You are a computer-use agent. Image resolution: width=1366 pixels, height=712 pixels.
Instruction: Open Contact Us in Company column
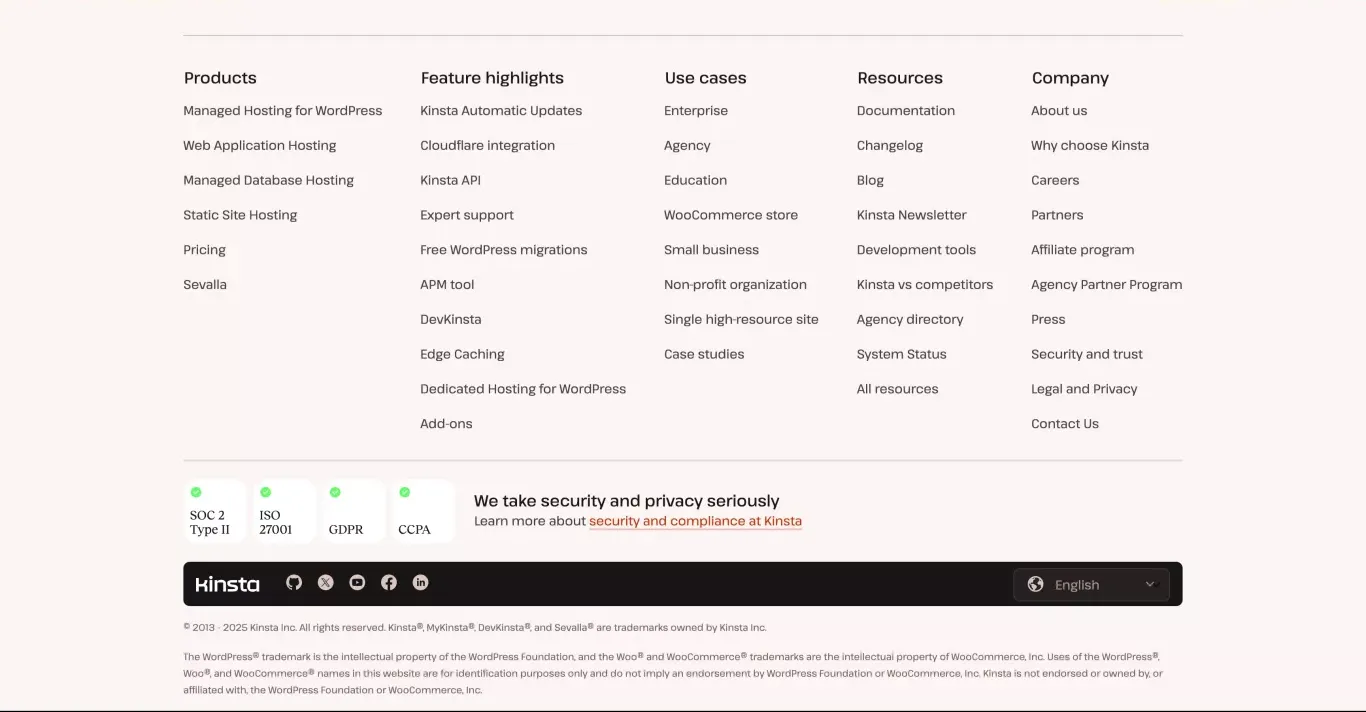click(x=1065, y=424)
